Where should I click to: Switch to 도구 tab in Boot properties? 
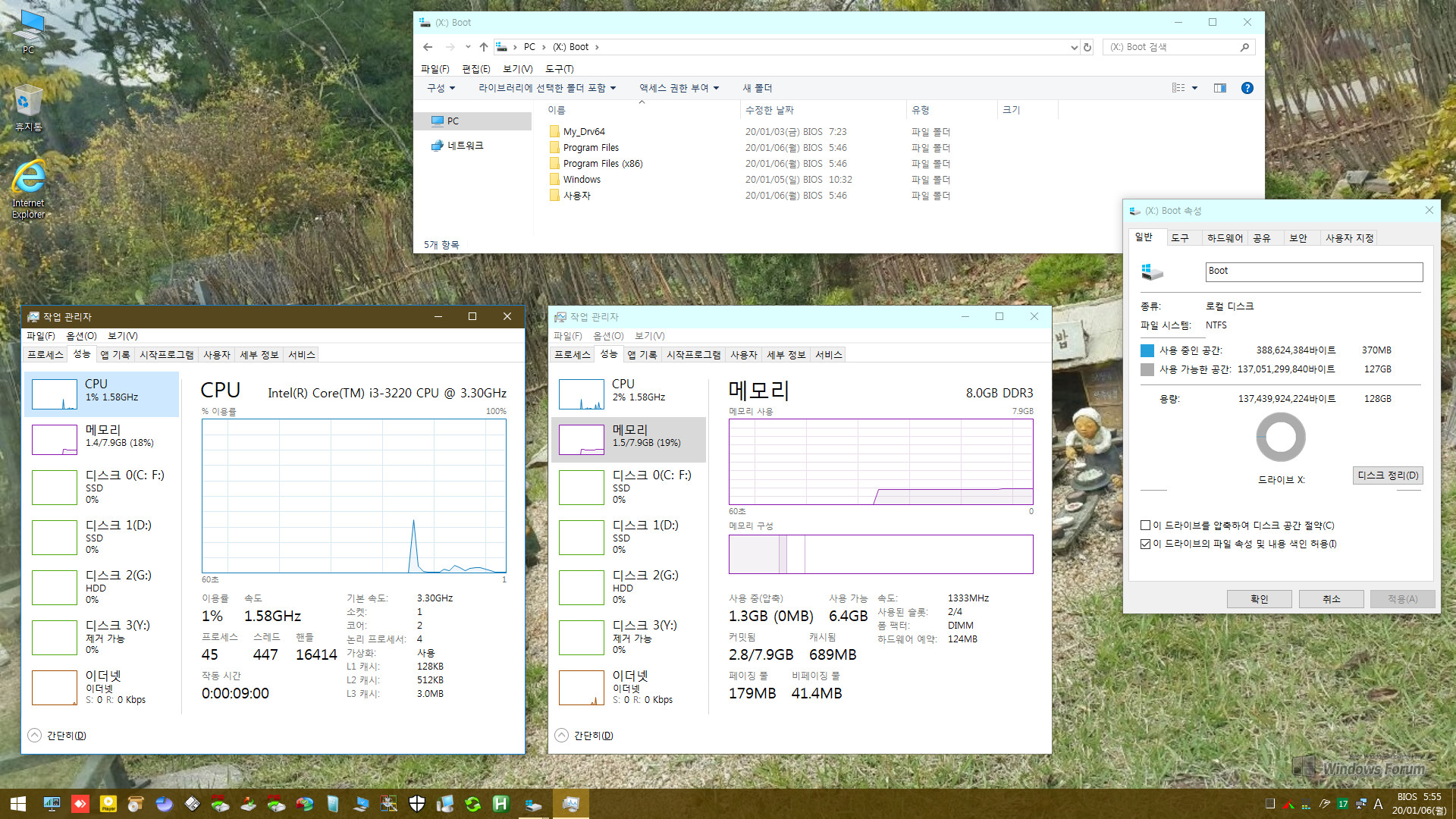[1180, 238]
